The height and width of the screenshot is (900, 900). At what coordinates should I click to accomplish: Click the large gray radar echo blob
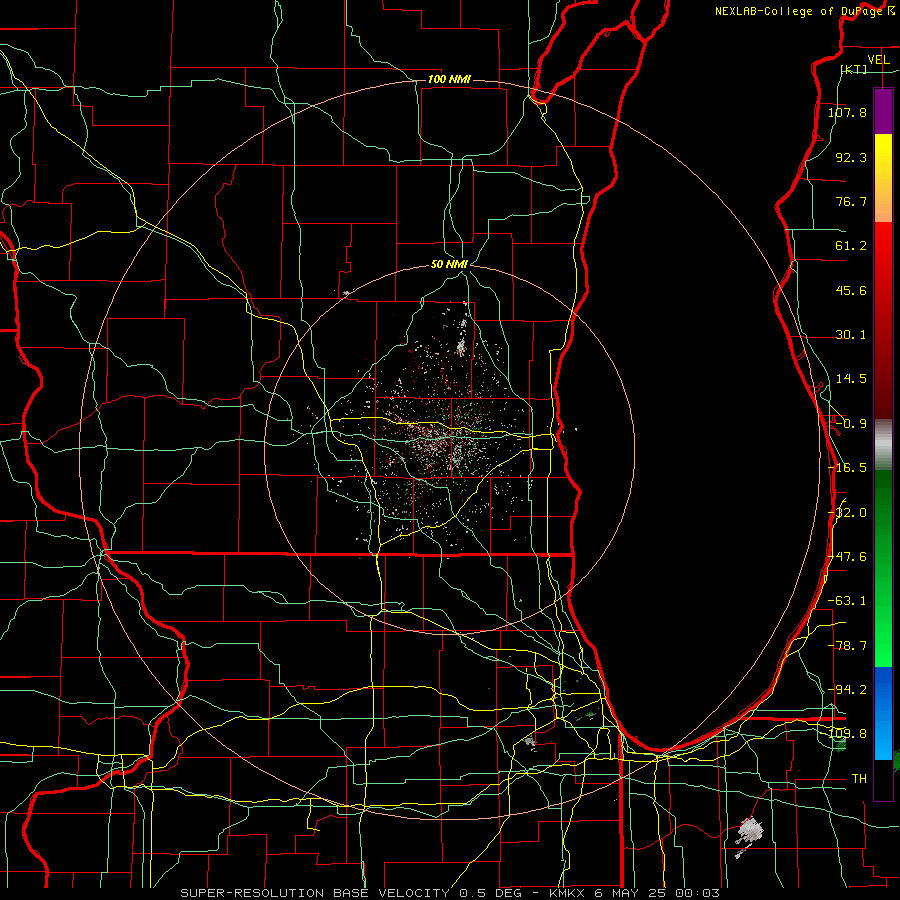[750, 830]
